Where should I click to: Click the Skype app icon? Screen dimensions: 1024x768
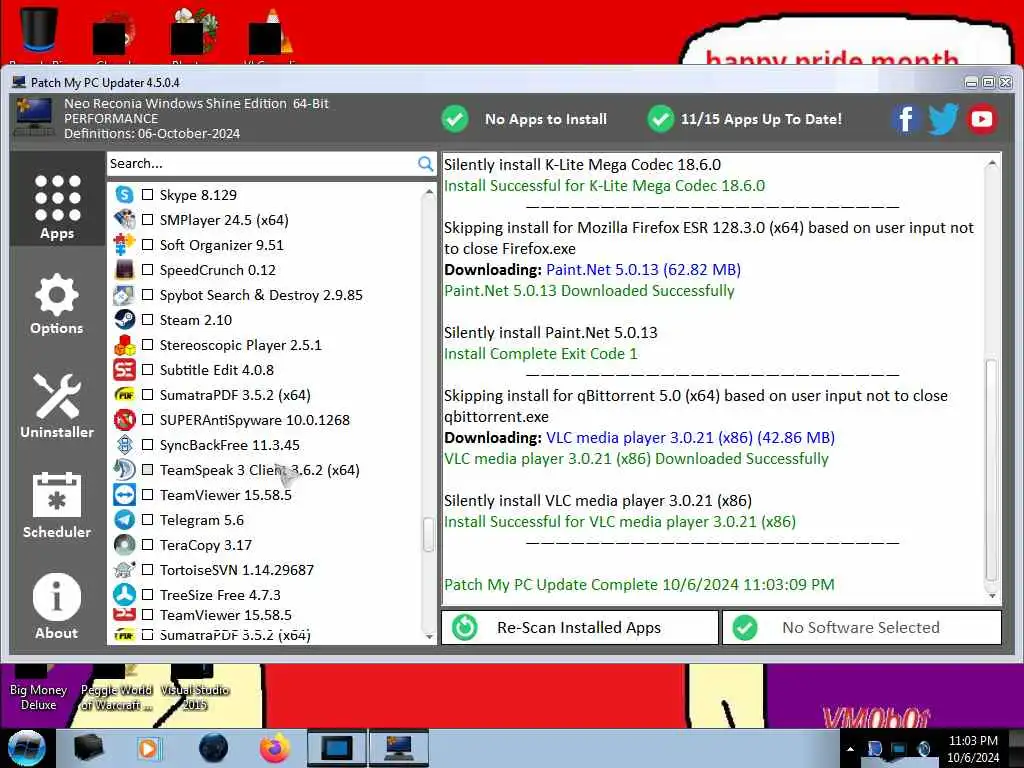124,195
